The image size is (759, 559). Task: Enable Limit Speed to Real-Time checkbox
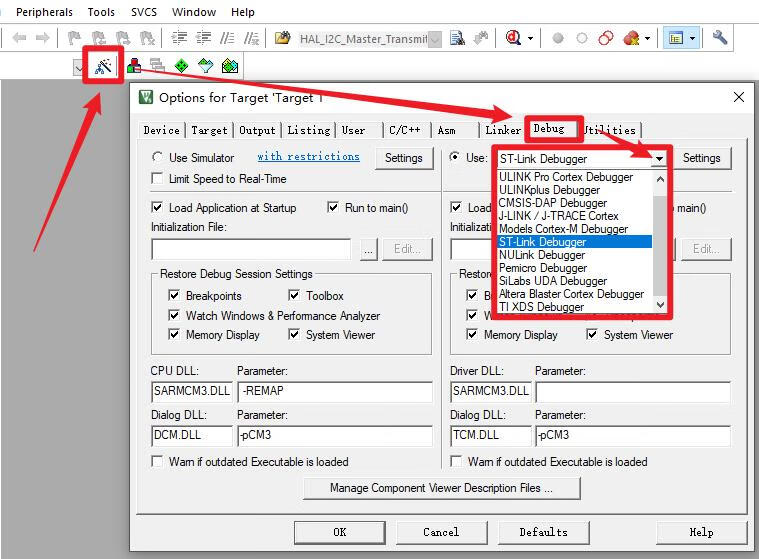158,179
